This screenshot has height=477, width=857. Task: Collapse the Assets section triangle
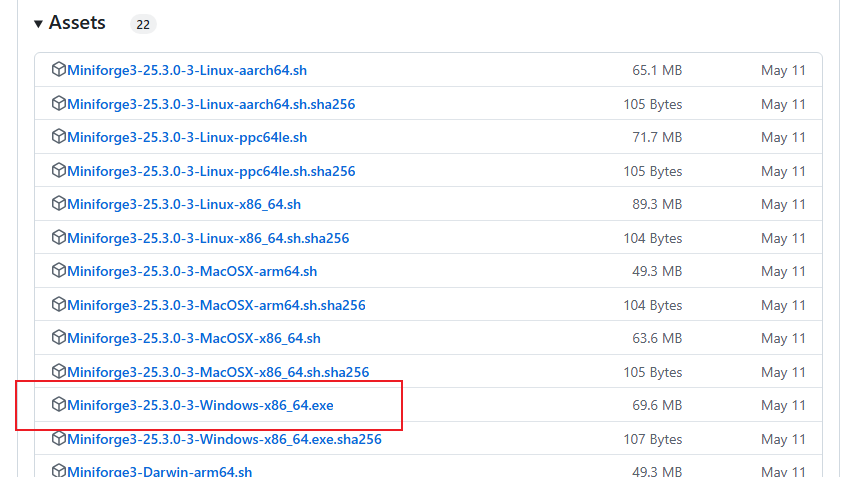click(x=38, y=23)
